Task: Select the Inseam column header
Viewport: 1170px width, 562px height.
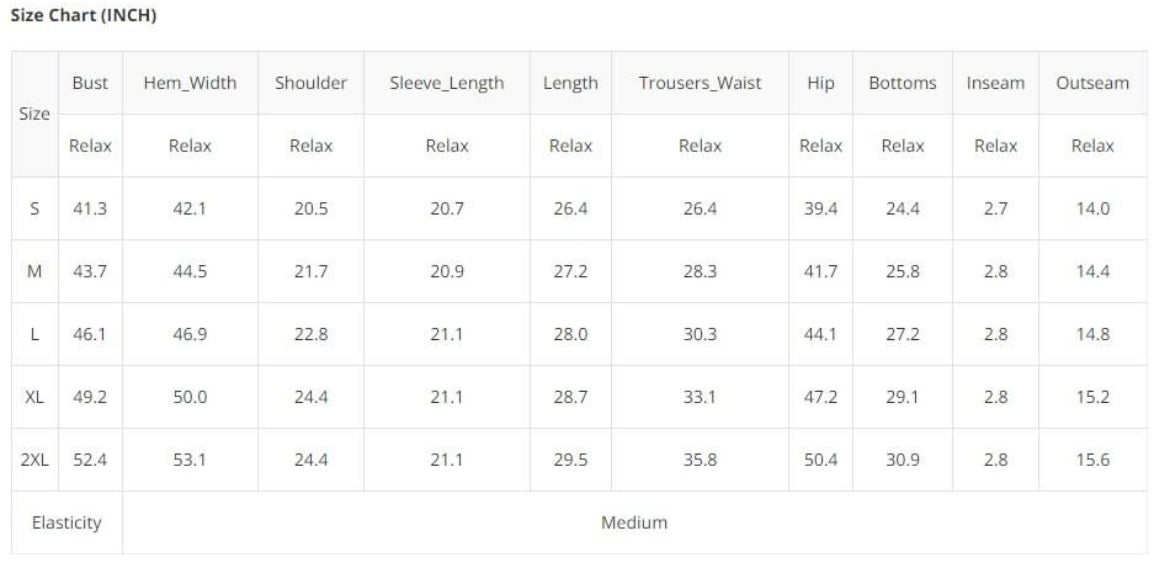Action: coord(995,83)
